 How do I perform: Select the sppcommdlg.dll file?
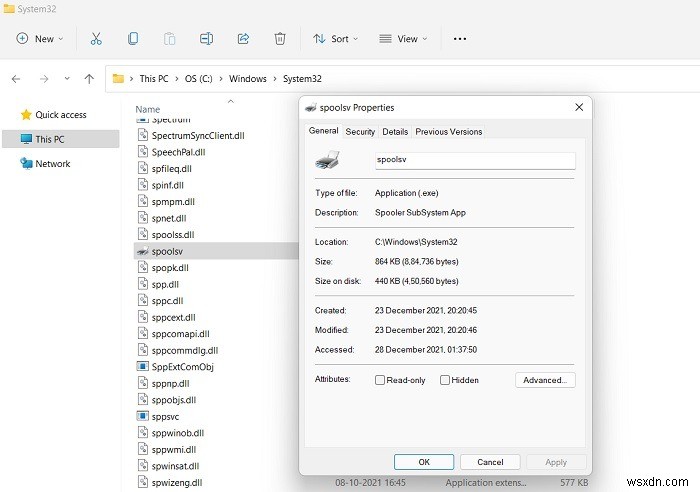[185, 350]
